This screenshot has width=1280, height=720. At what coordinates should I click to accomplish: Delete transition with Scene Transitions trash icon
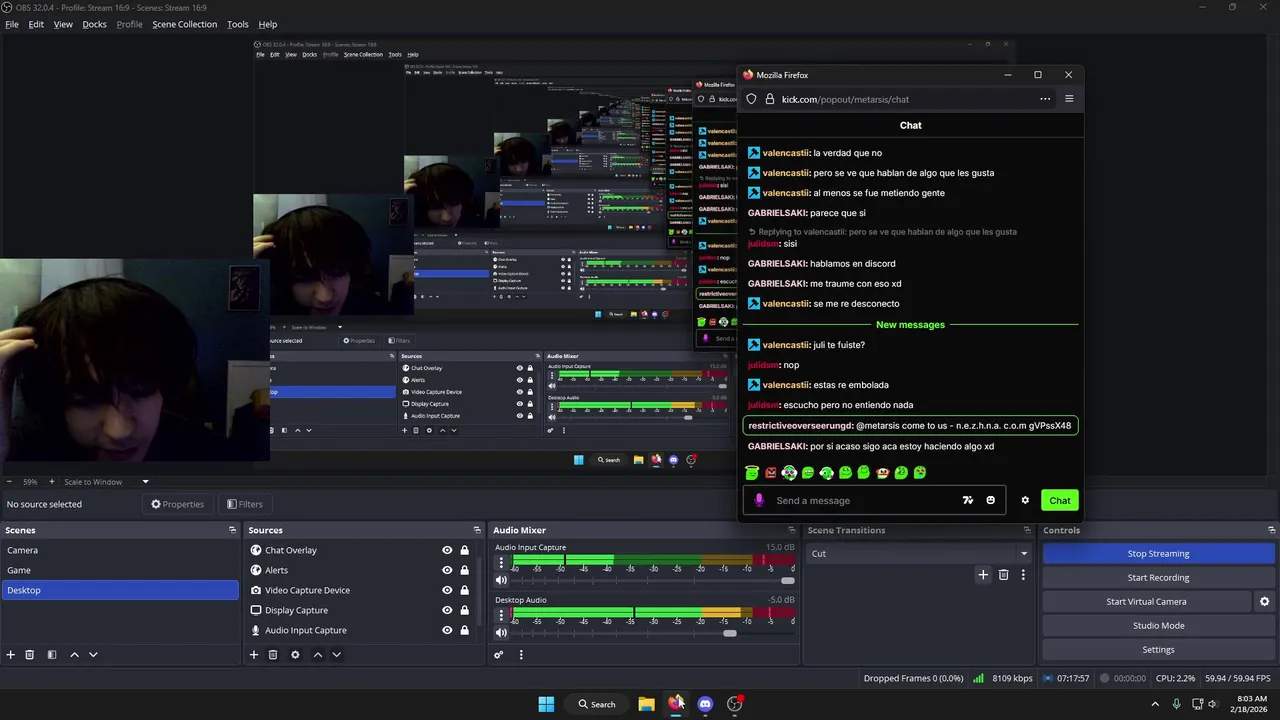click(x=1004, y=575)
